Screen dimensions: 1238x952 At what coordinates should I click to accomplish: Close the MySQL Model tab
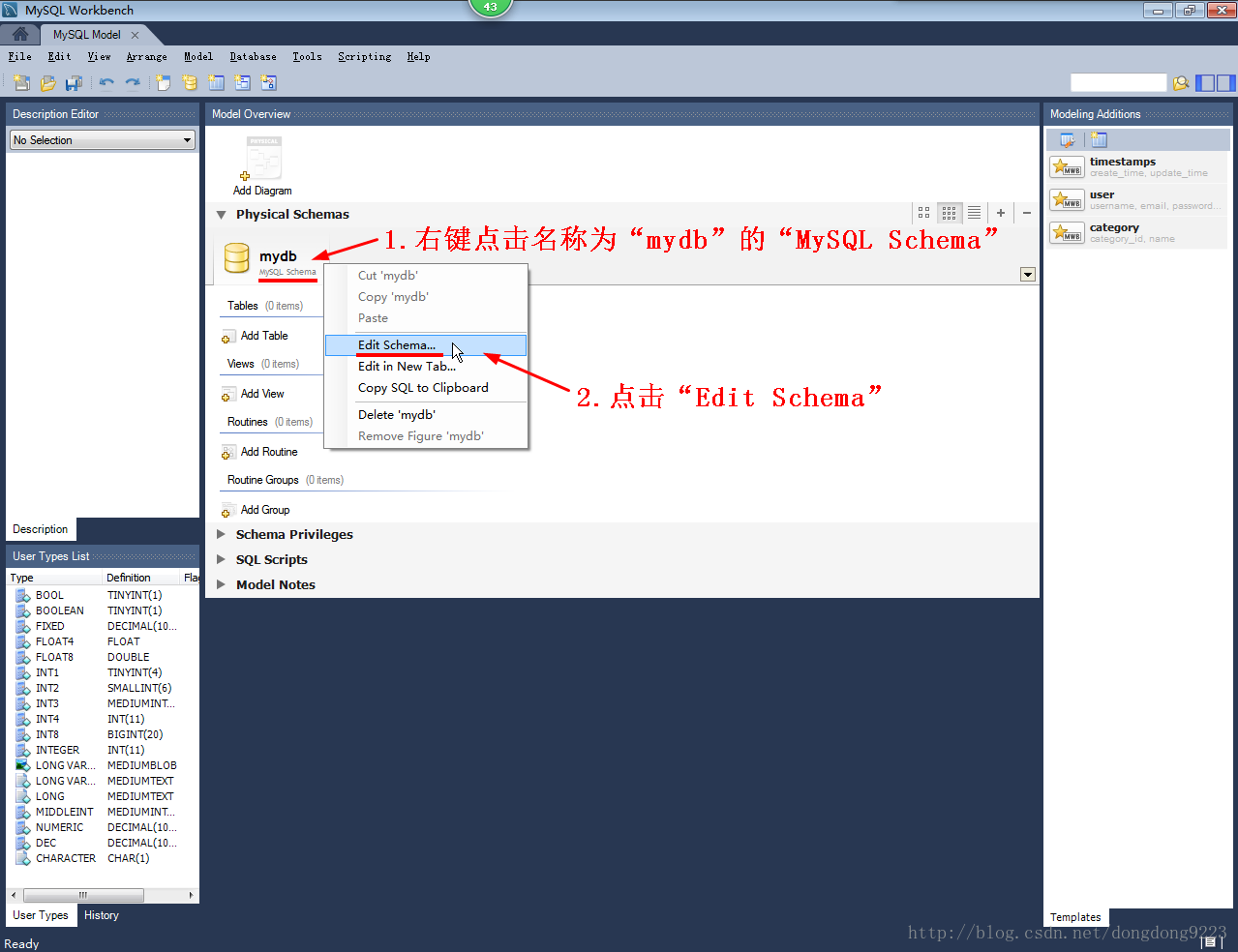(135, 35)
